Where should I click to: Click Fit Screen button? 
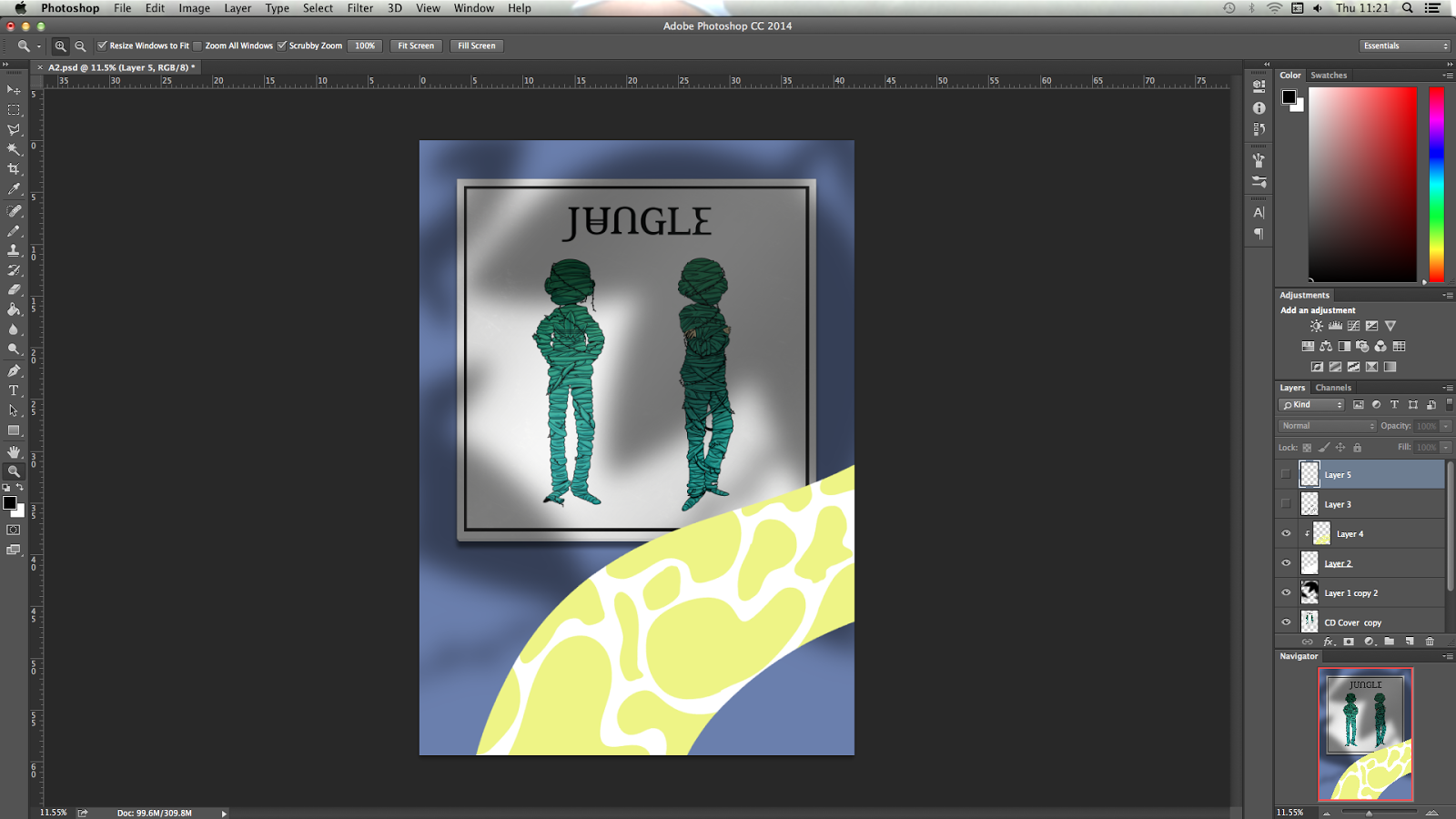[416, 45]
